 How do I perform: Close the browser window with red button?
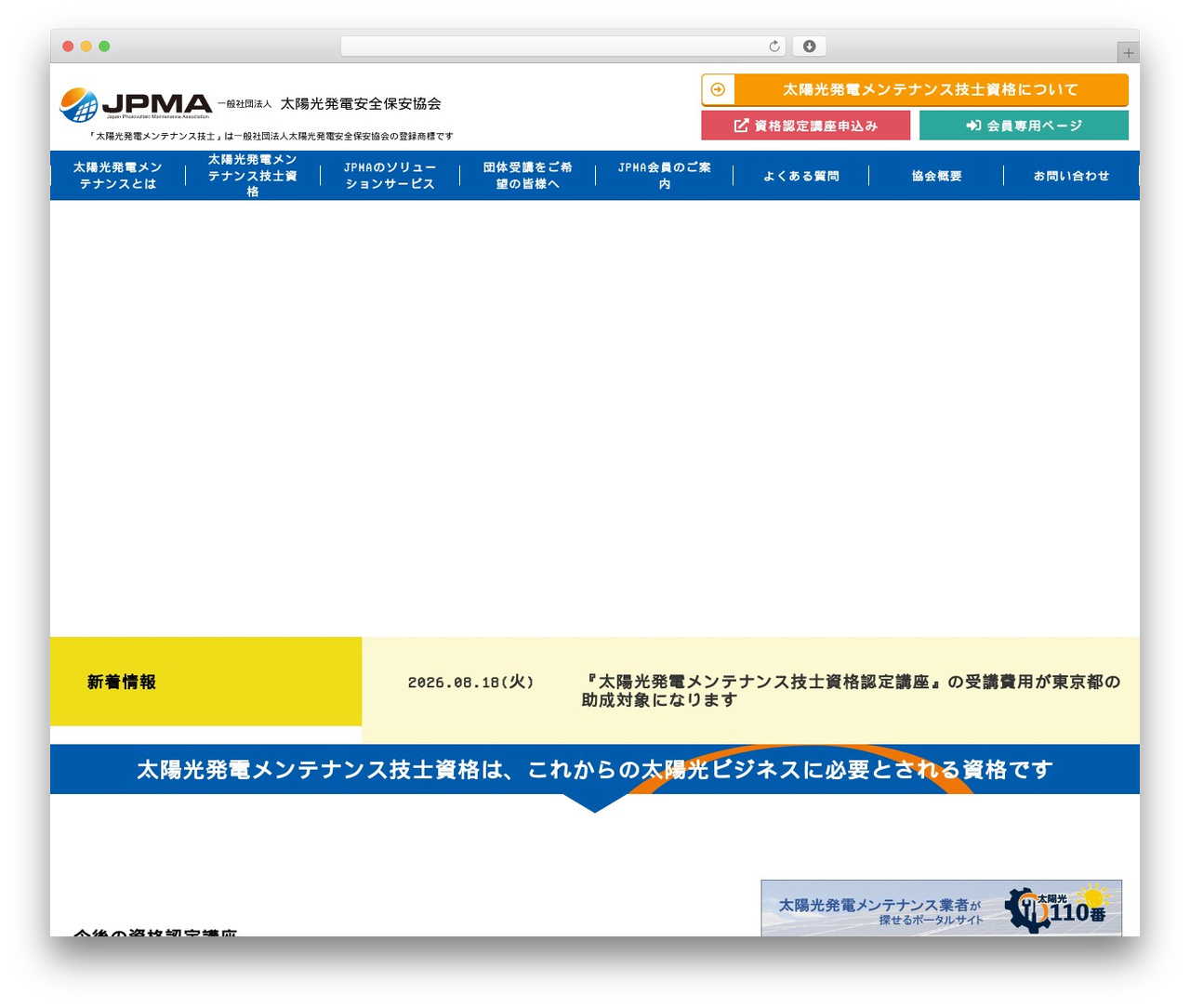click(x=68, y=46)
